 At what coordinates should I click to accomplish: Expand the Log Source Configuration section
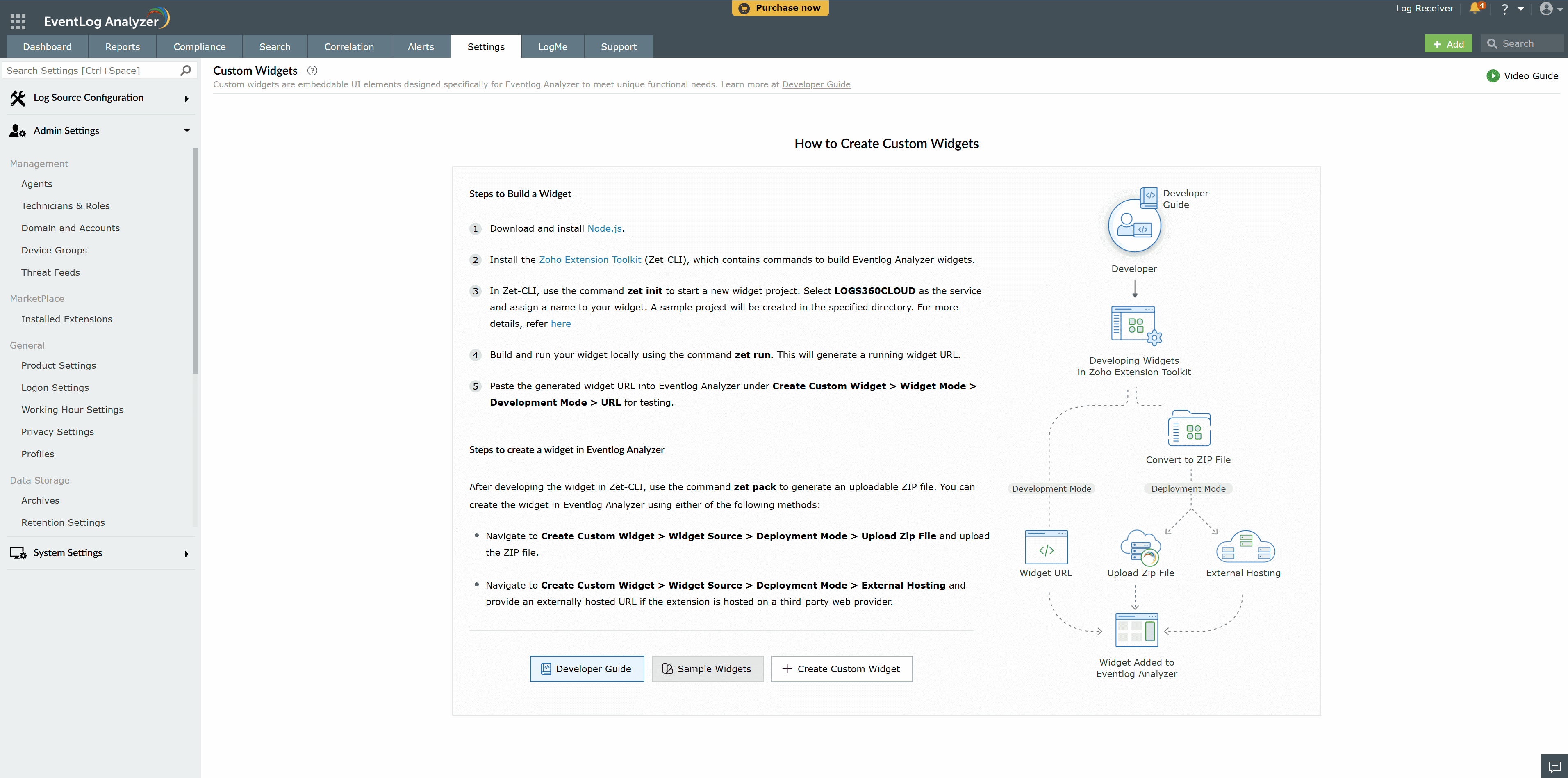pos(186,98)
